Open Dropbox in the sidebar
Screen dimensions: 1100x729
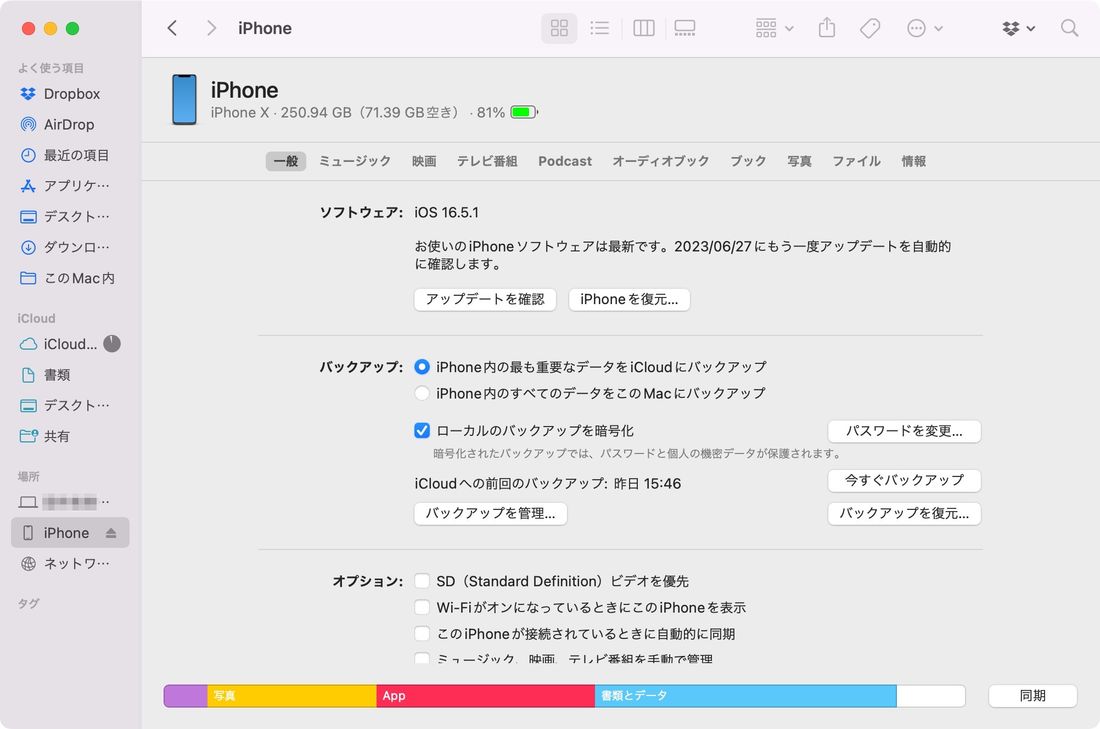tap(70, 94)
